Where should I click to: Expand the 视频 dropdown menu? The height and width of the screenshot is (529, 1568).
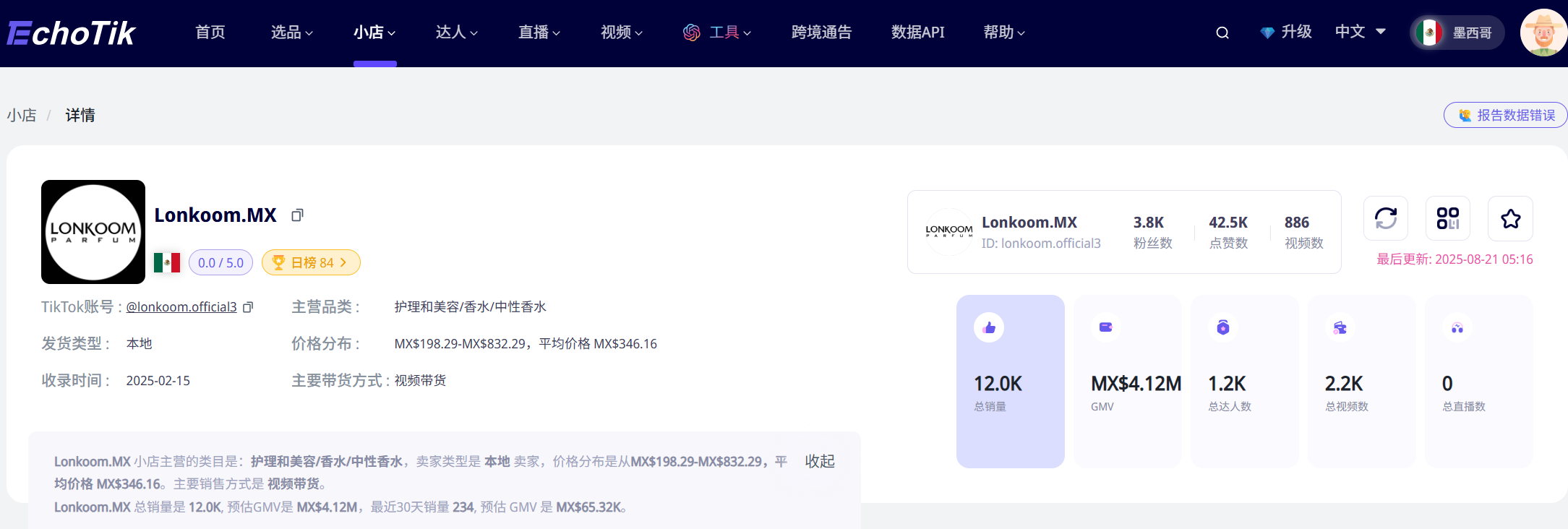tap(622, 33)
